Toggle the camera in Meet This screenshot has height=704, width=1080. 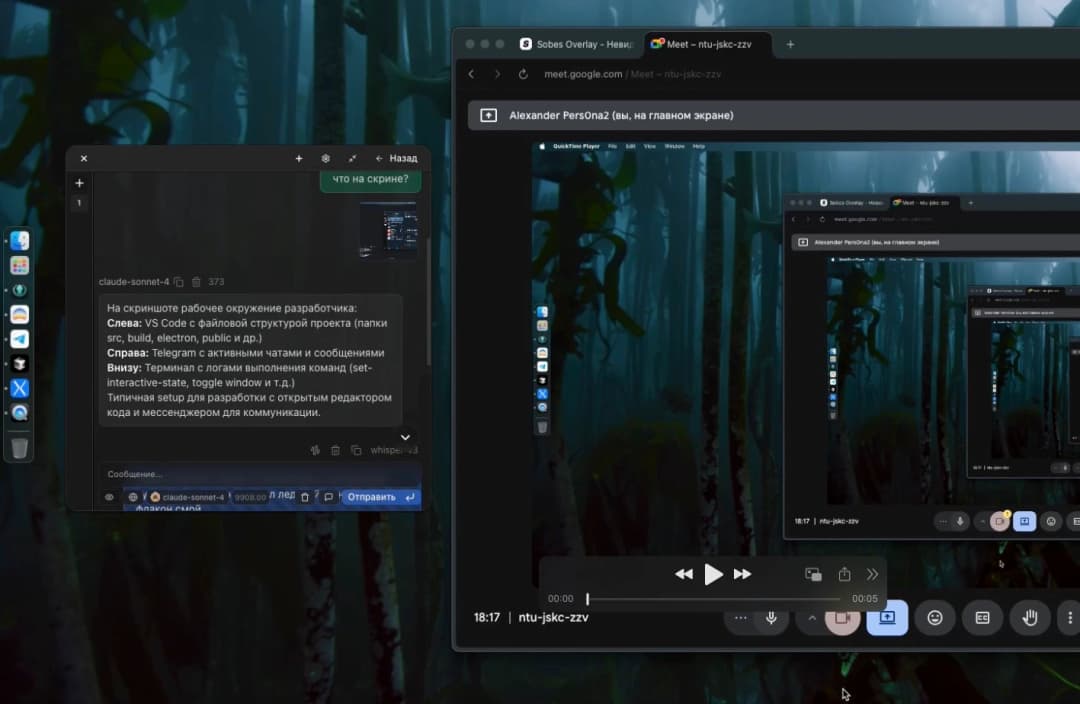842,618
